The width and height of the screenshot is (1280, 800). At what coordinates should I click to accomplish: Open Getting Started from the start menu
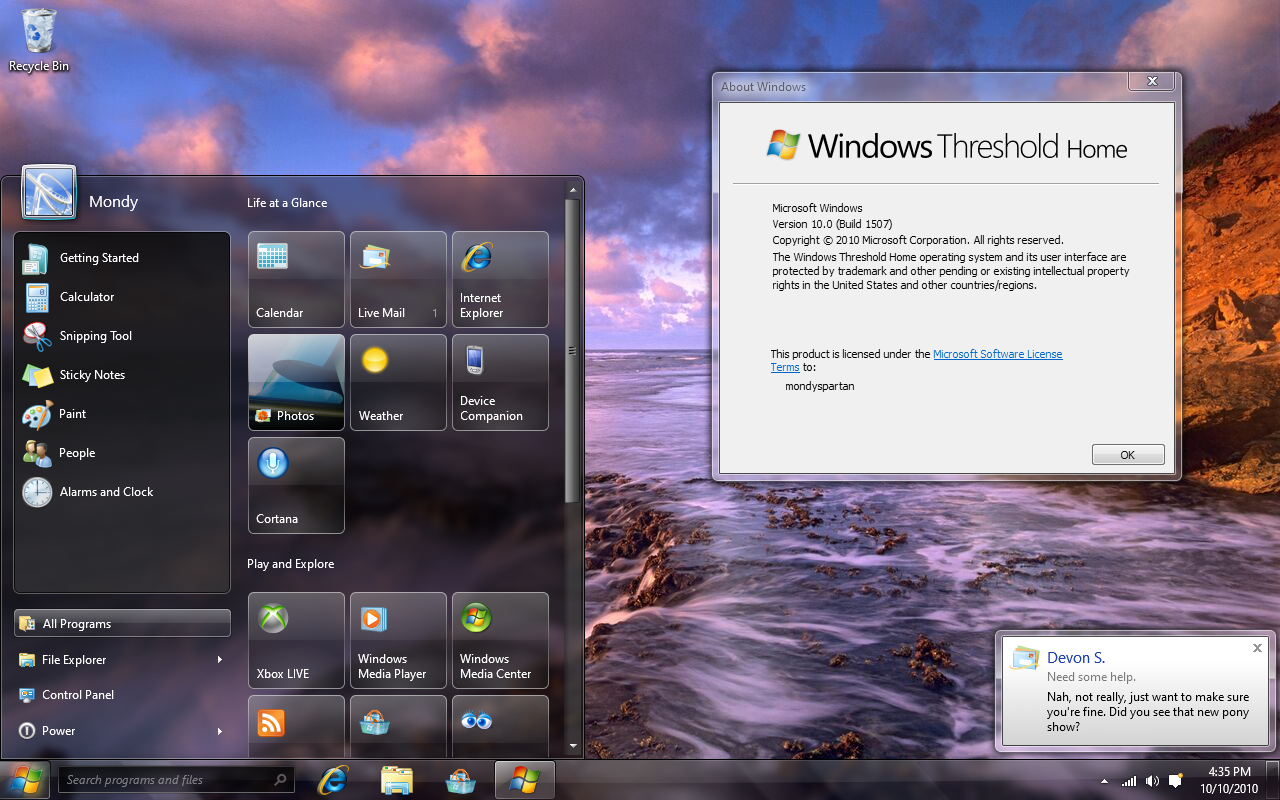122,258
